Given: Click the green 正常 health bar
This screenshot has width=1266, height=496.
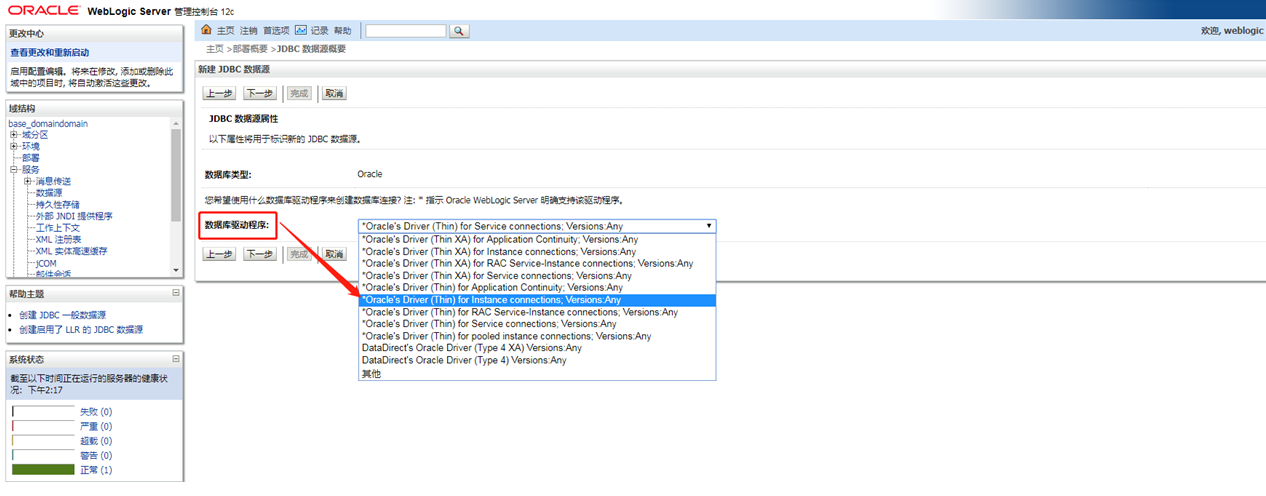Looking at the screenshot, I should 43,470.
